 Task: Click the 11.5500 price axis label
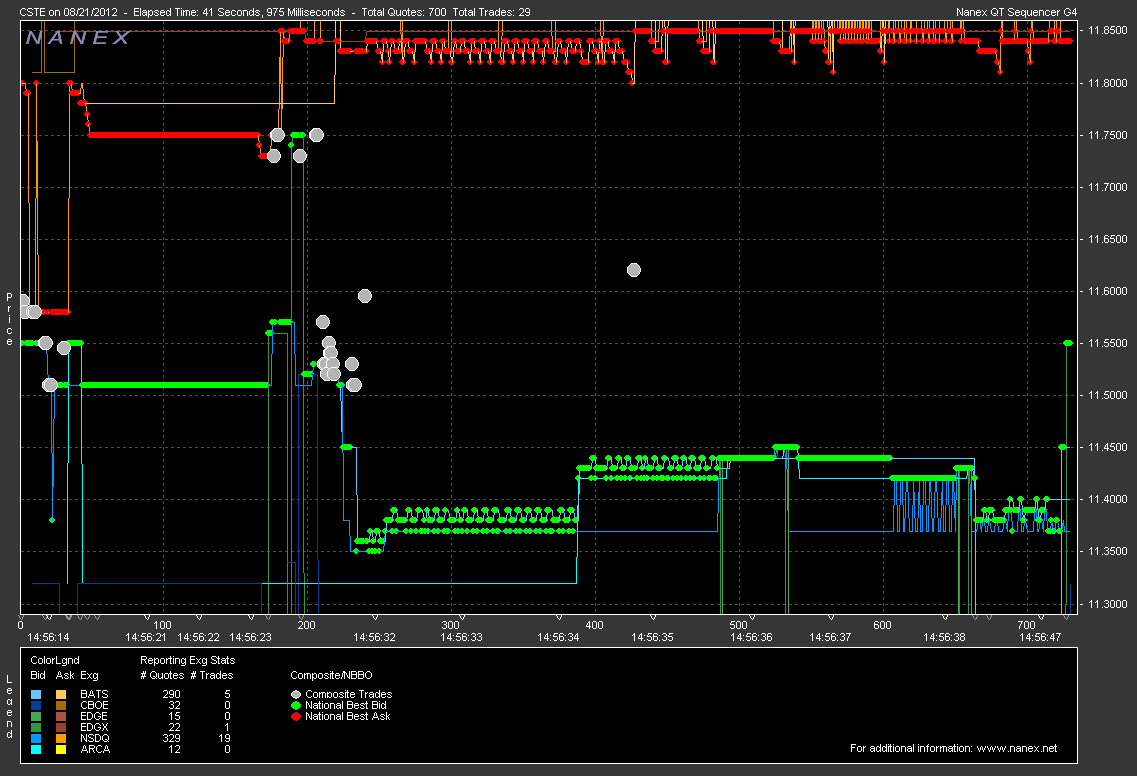coord(1108,344)
